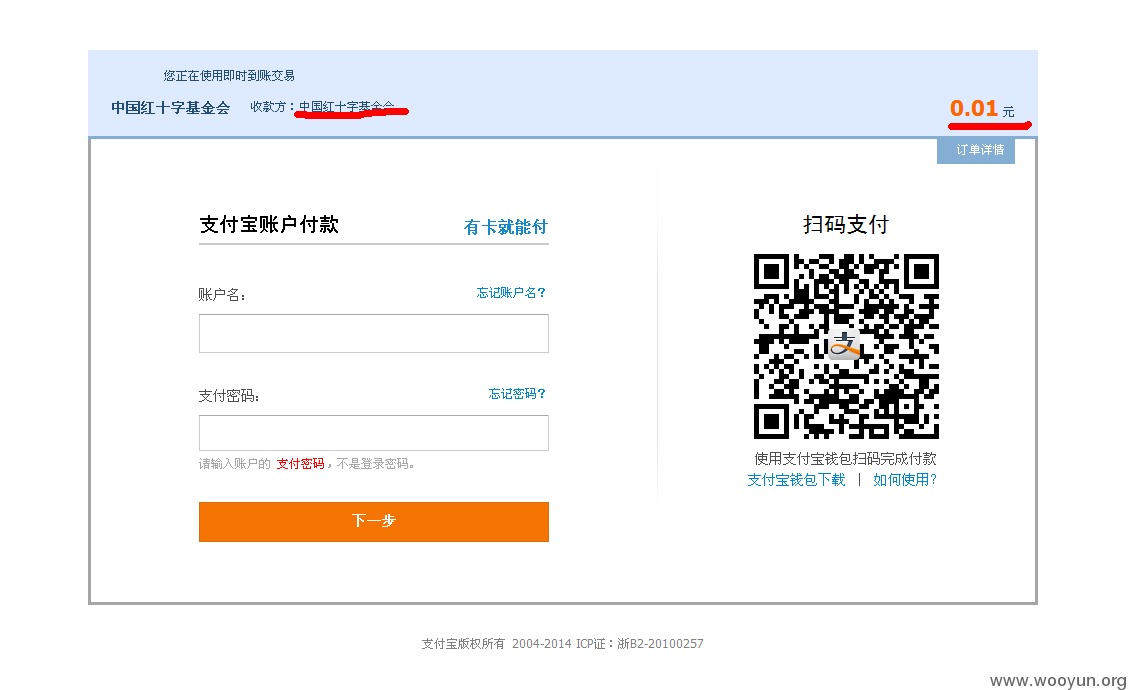Click the 扫码支付 heading text
This screenshot has height=690, width=1128.
pyautogui.click(x=846, y=224)
